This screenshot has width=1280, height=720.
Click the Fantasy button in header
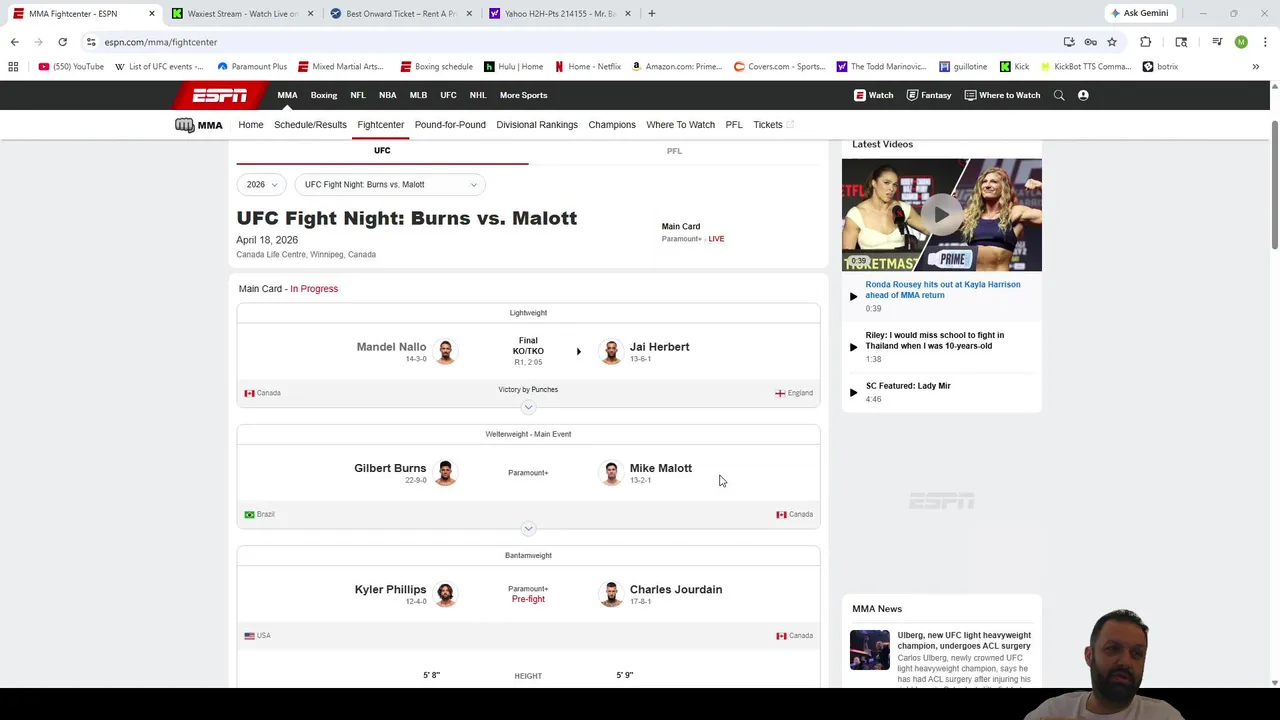929,95
